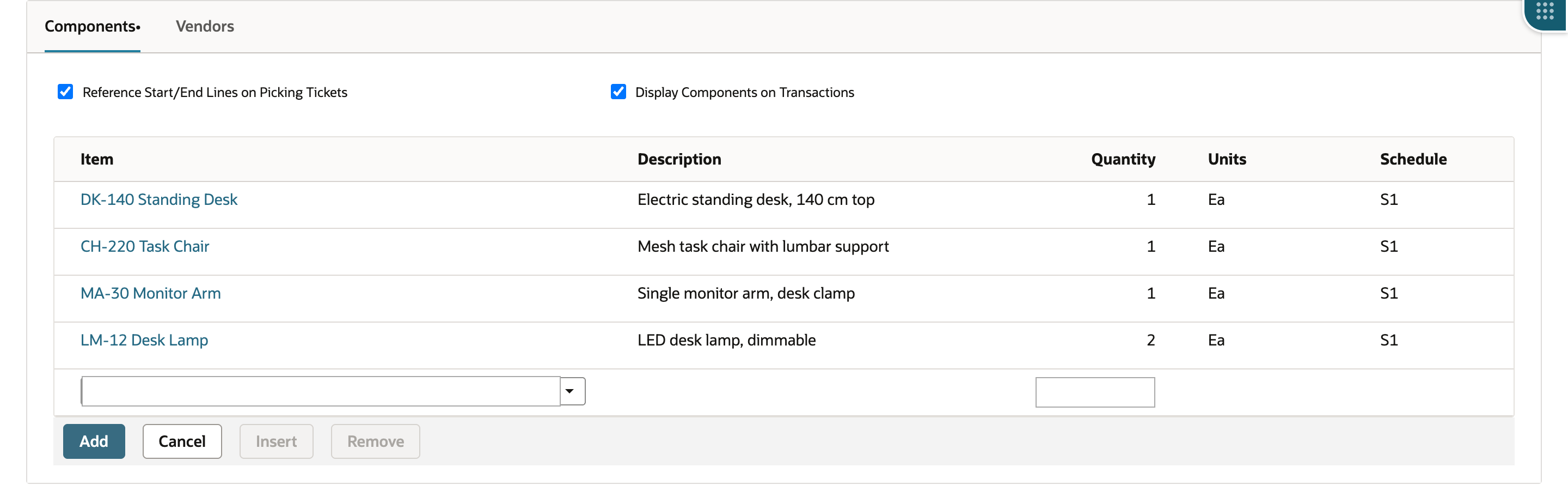Select S1 schedule in Desk Lamp row

pos(1389,341)
